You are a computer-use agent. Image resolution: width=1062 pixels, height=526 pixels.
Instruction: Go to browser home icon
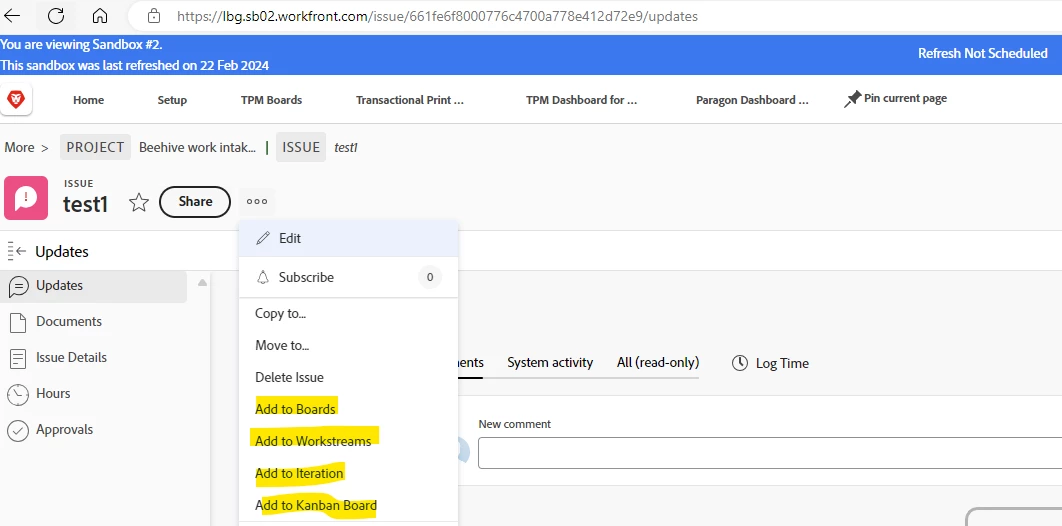[x=100, y=16]
